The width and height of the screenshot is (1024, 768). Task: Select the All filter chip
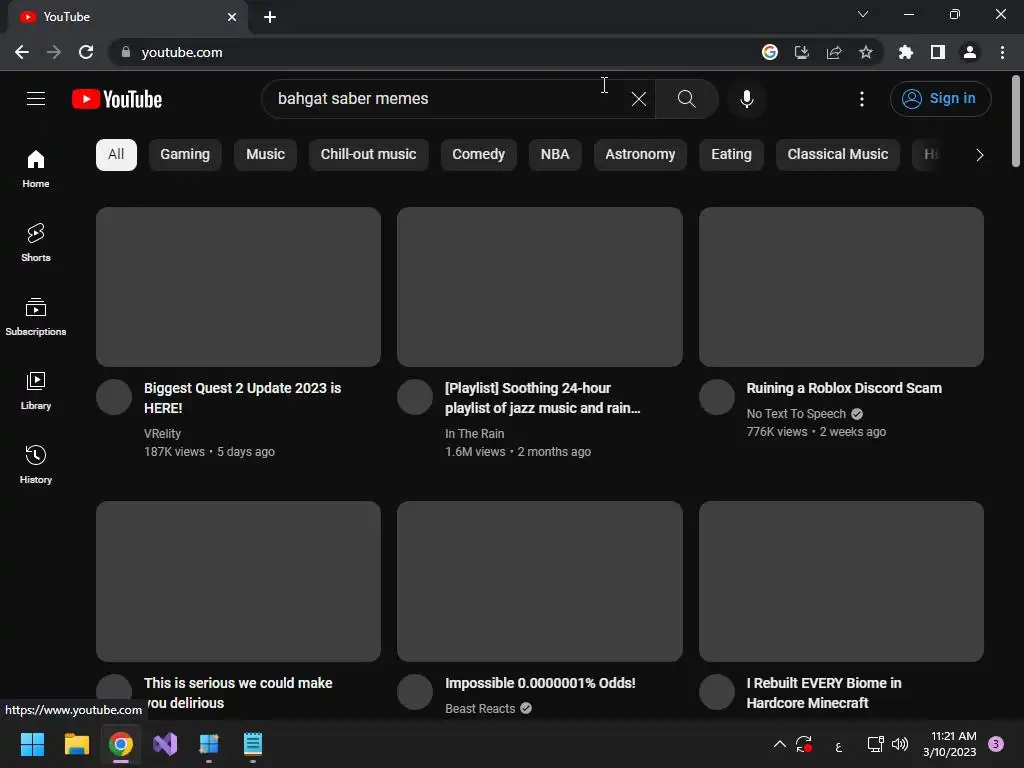116,155
